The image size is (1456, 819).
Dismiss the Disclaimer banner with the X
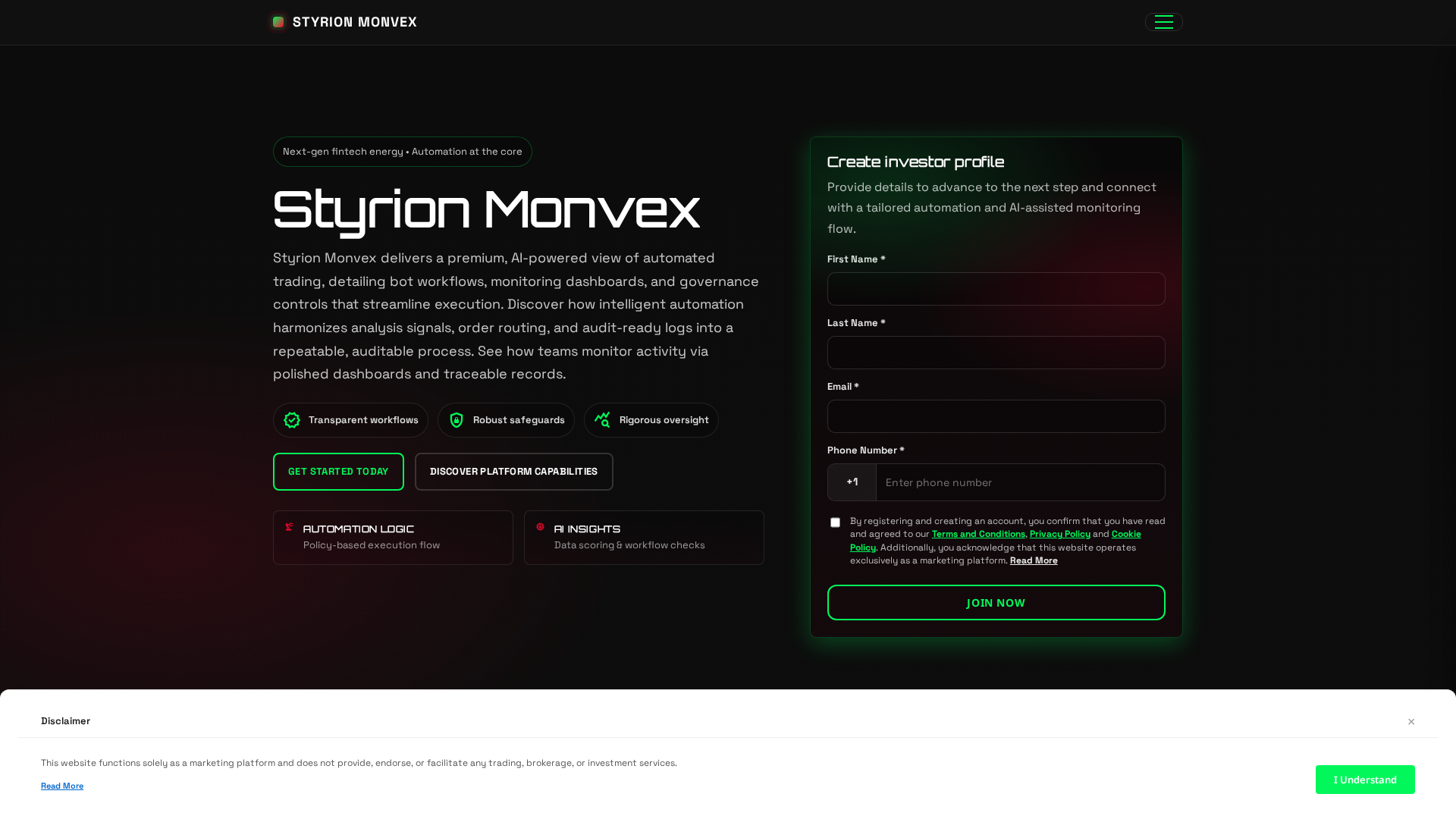click(1411, 721)
